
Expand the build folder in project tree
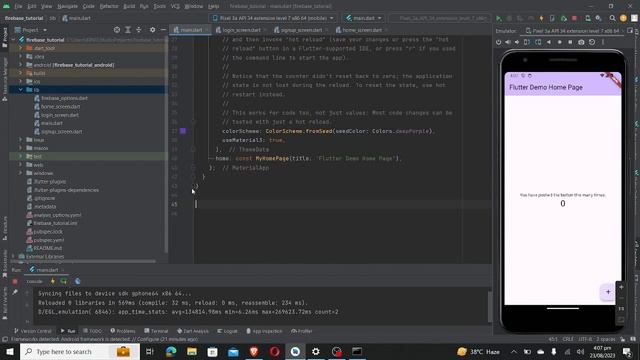(20, 73)
